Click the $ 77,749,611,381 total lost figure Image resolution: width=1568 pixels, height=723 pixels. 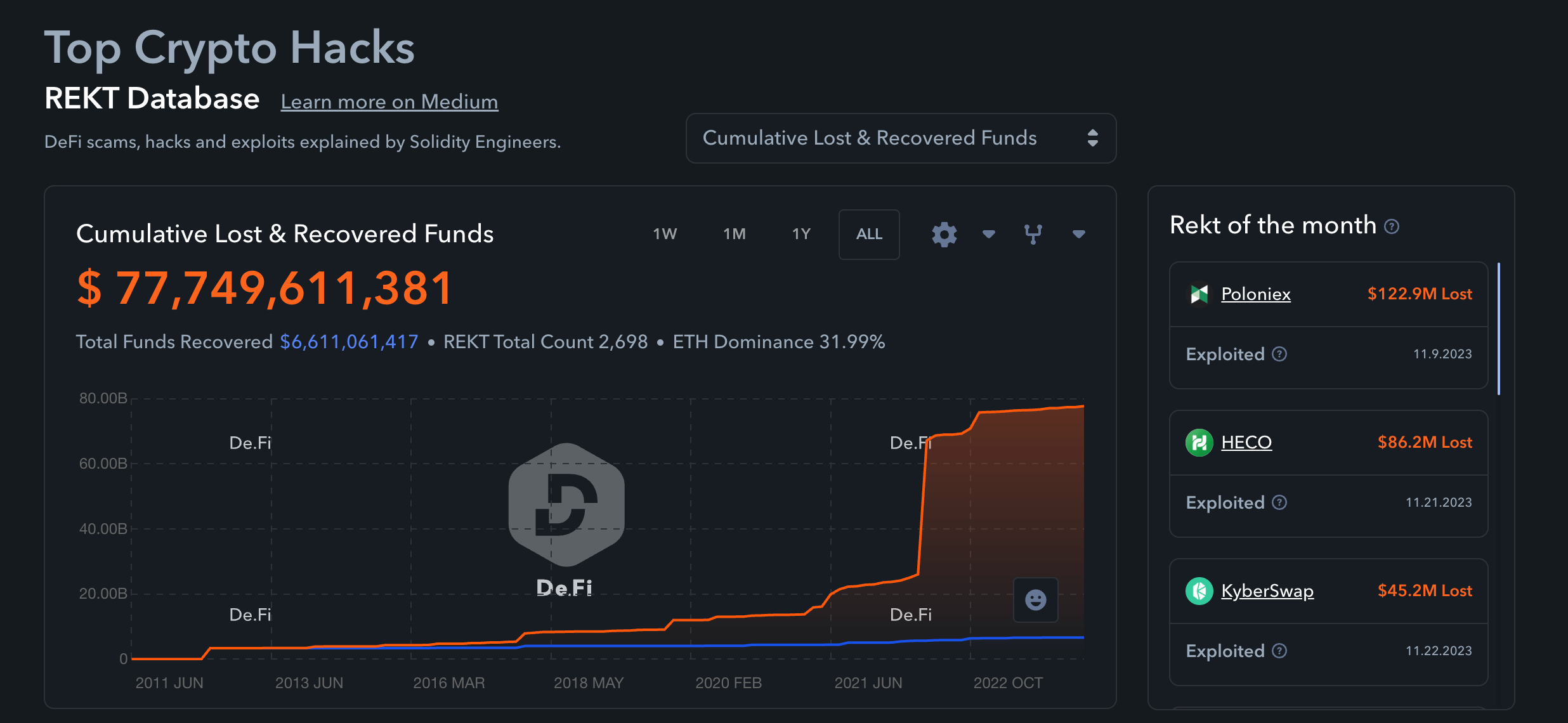265,288
